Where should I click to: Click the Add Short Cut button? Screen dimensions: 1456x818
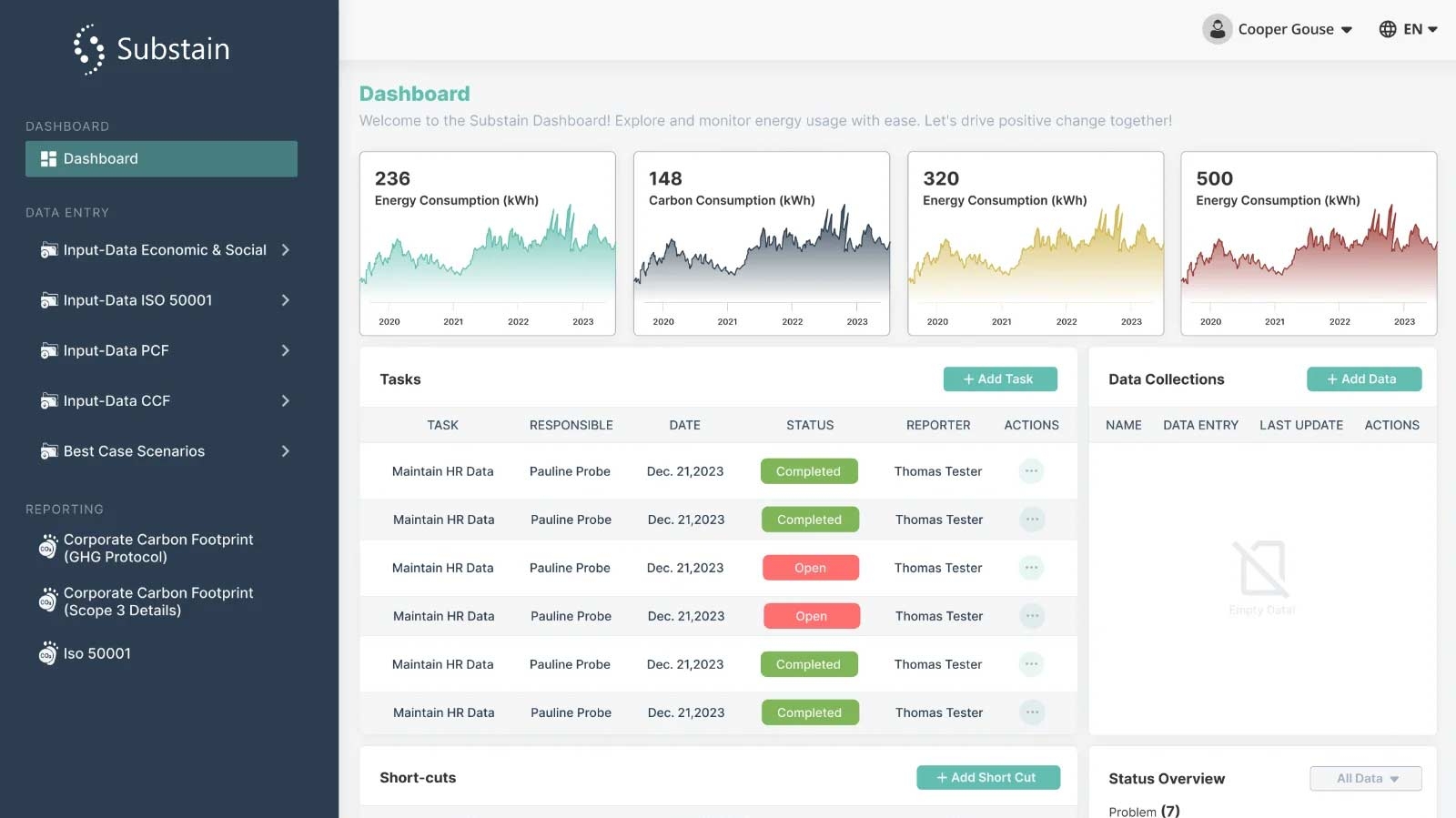click(x=988, y=778)
